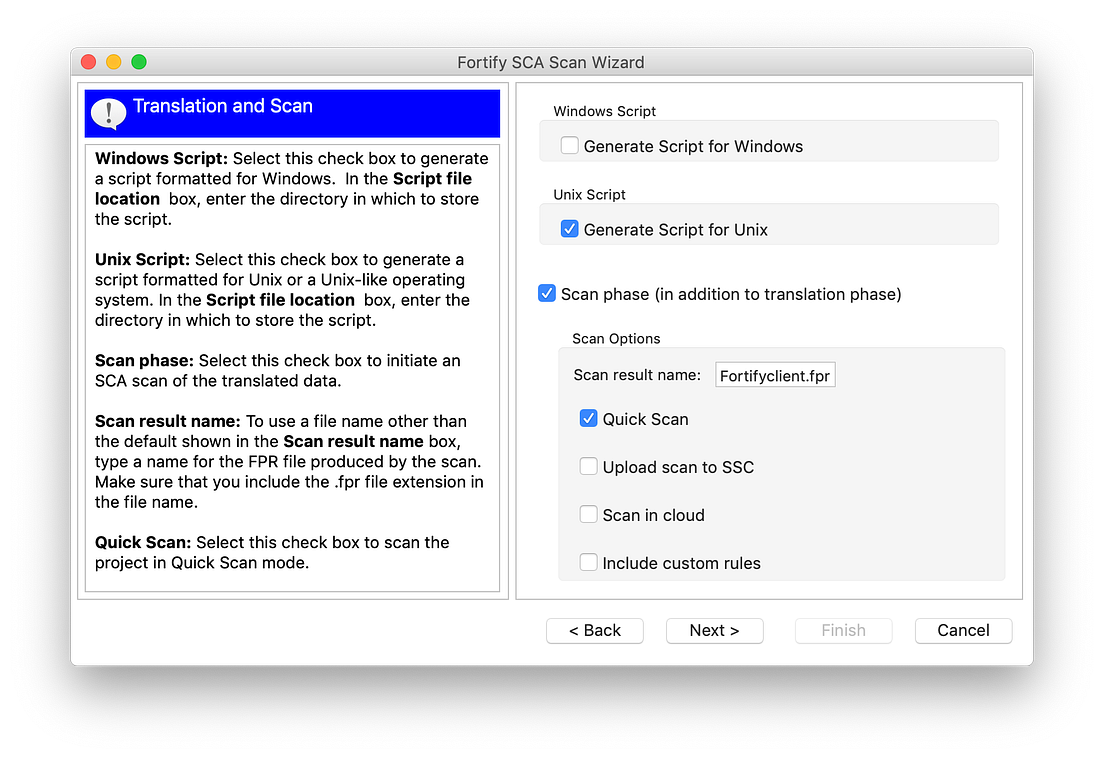Enable Upload scan to SSC
Screen dimensions: 1104x759
(588, 466)
